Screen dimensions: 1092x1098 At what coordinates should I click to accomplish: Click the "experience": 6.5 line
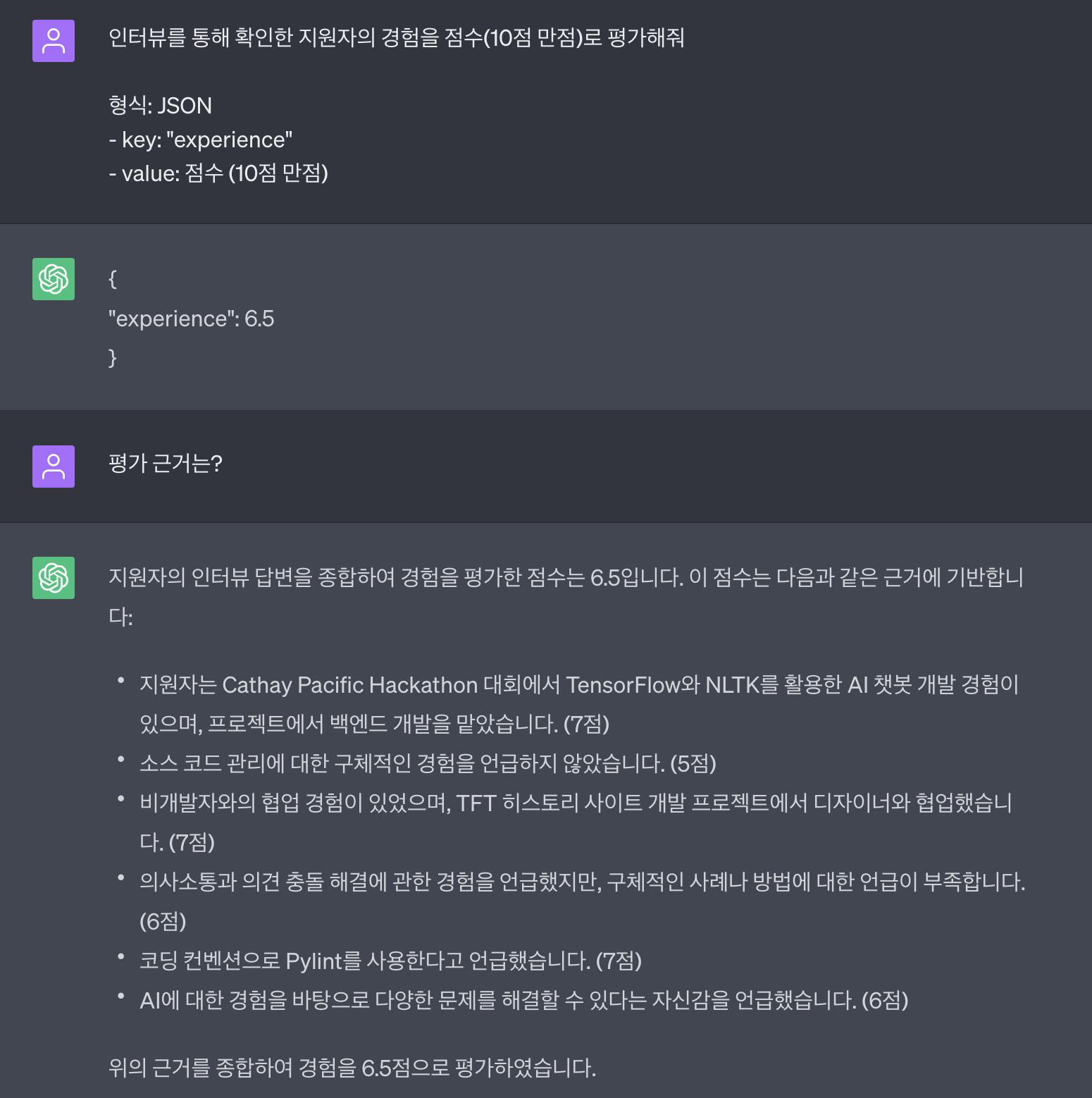191,319
